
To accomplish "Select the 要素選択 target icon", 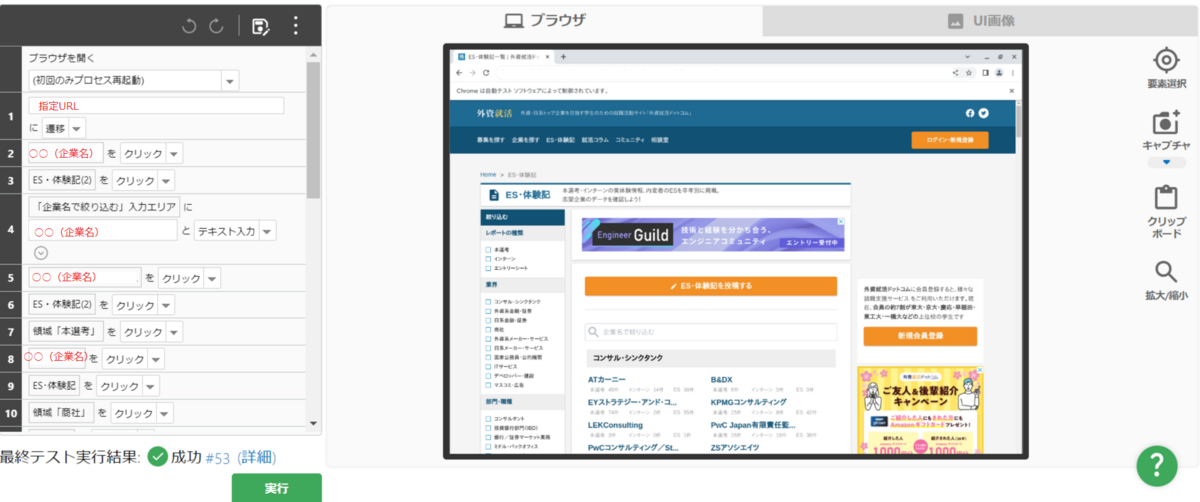I will click(1165, 61).
